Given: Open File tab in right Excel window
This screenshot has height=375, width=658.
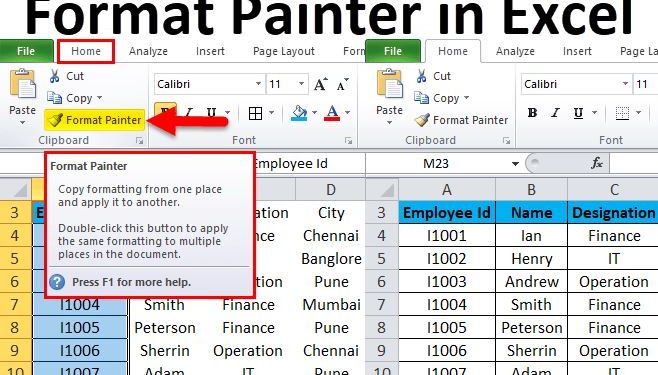Looking at the screenshot, I should [x=393, y=51].
